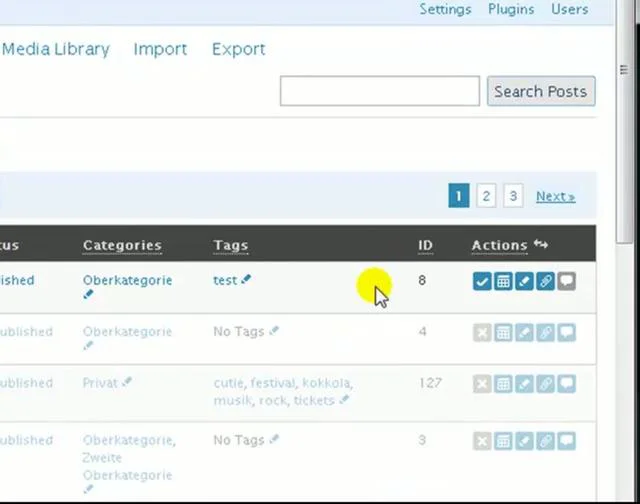The width and height of the screenshot is (640, 504).
Task: Go to pagination page 3
Action: click(513, 196)
